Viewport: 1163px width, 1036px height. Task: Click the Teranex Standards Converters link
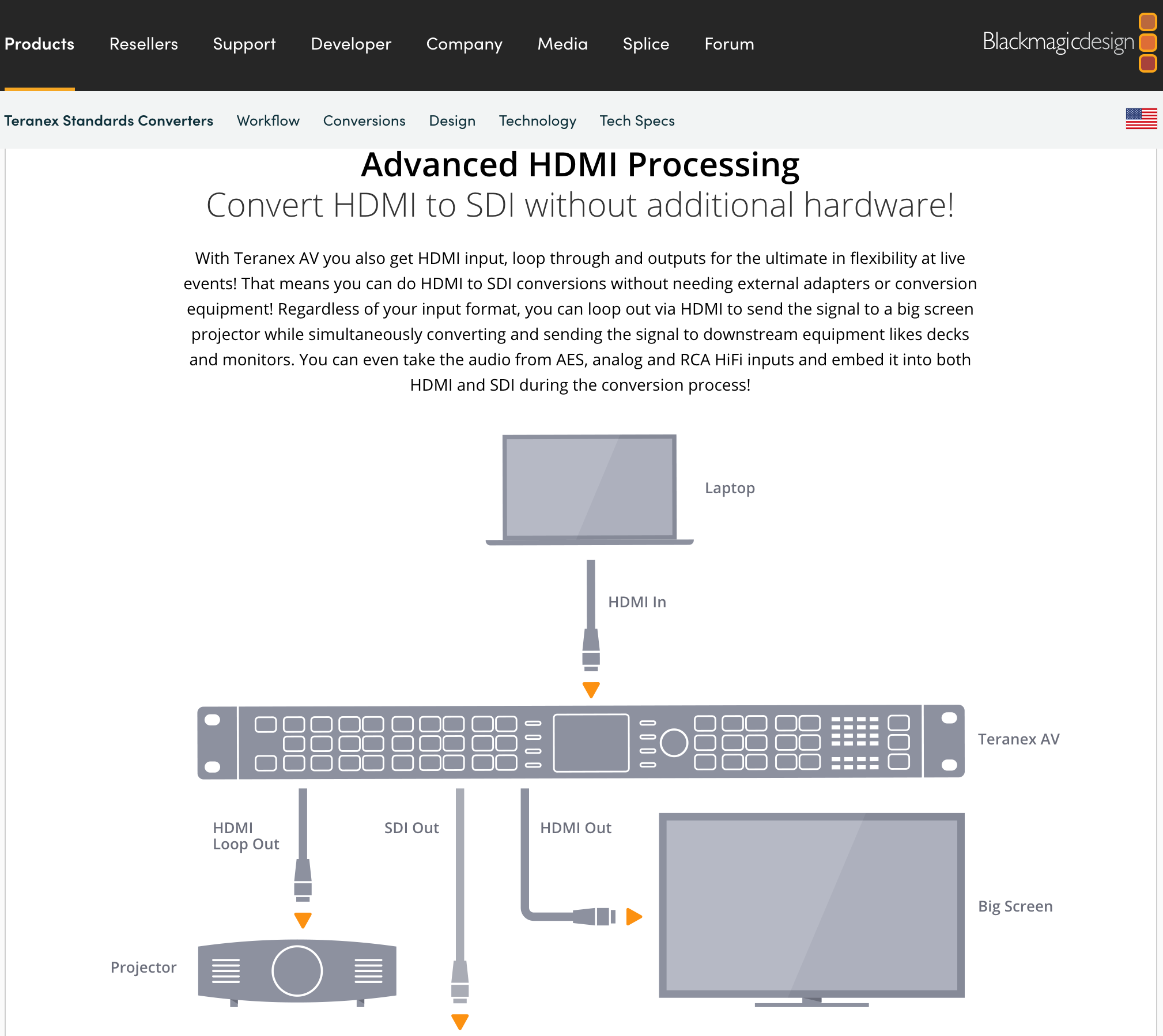click(109, 120)
